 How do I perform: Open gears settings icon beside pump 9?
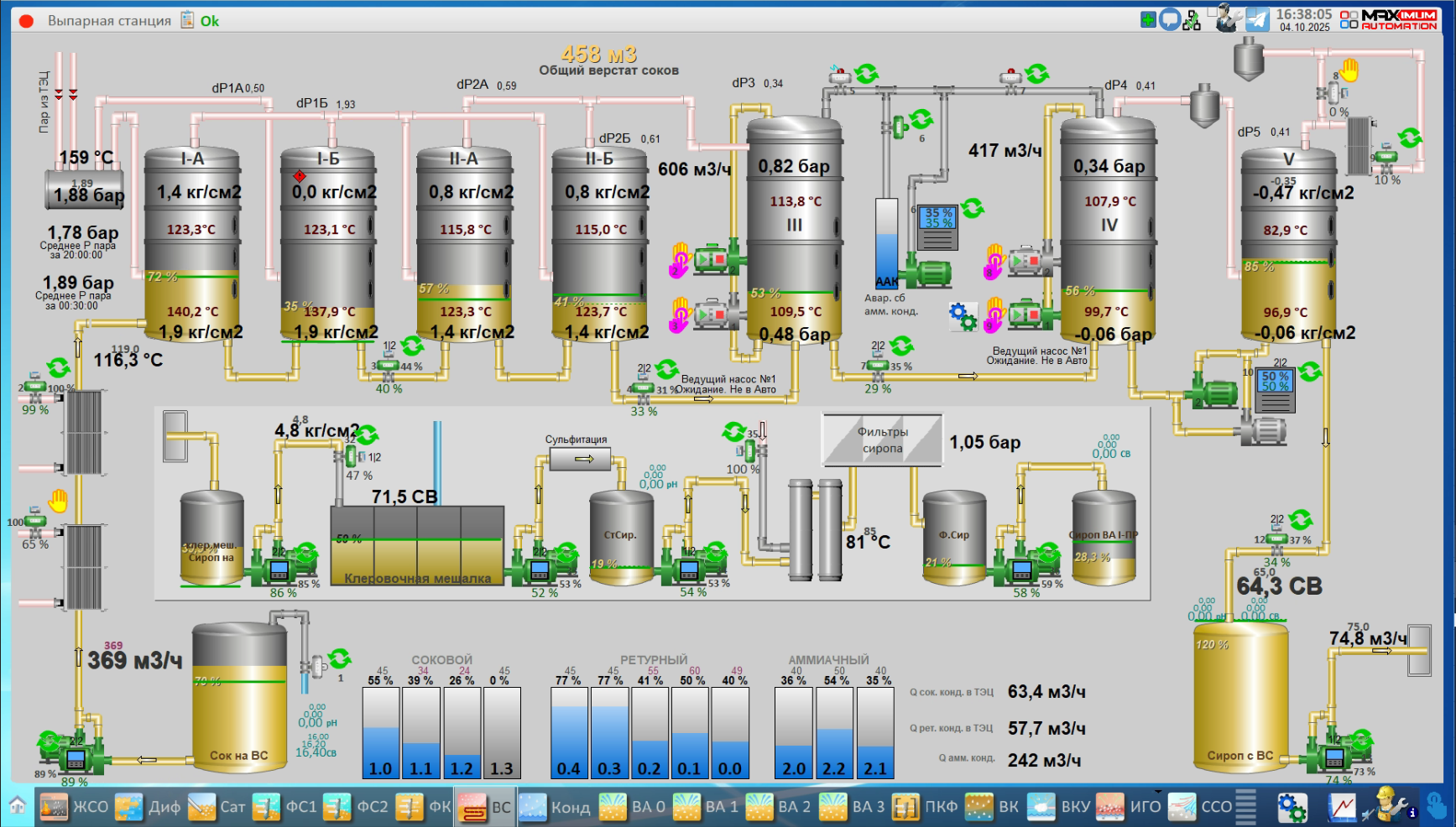pos(963,316)
